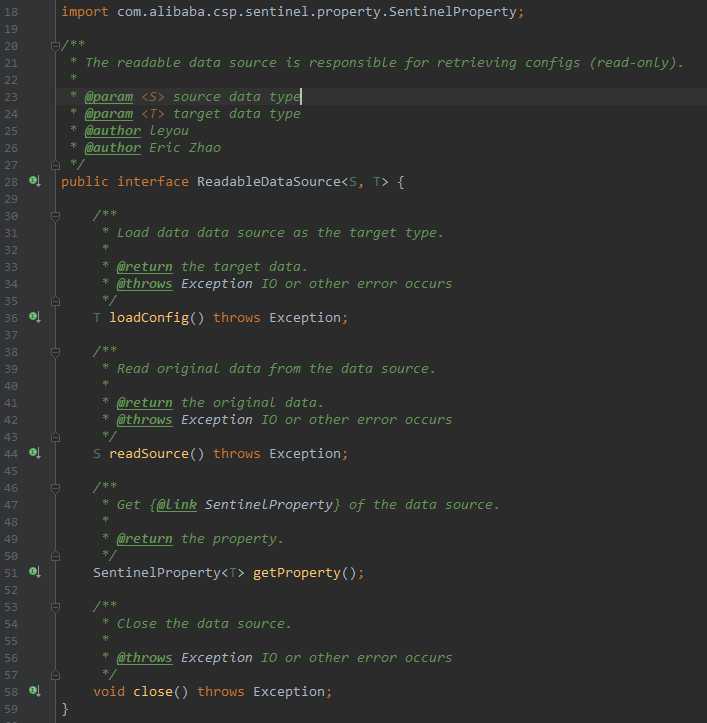Screen dimensions: 707x723
Task: Click the fold end marker at line 50
Action: click(x=55, y=556)
